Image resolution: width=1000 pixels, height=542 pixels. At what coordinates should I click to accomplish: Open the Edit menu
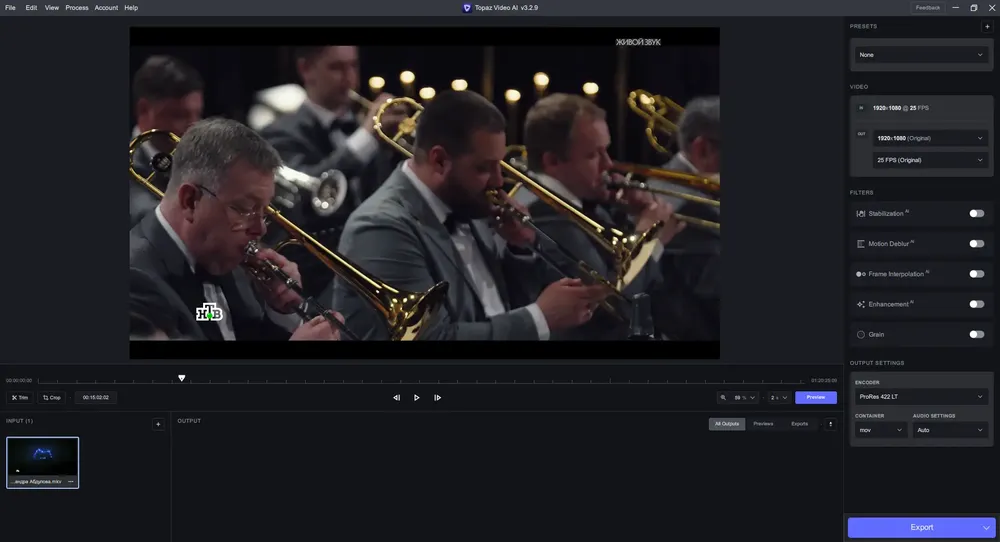tap(31, 8)
